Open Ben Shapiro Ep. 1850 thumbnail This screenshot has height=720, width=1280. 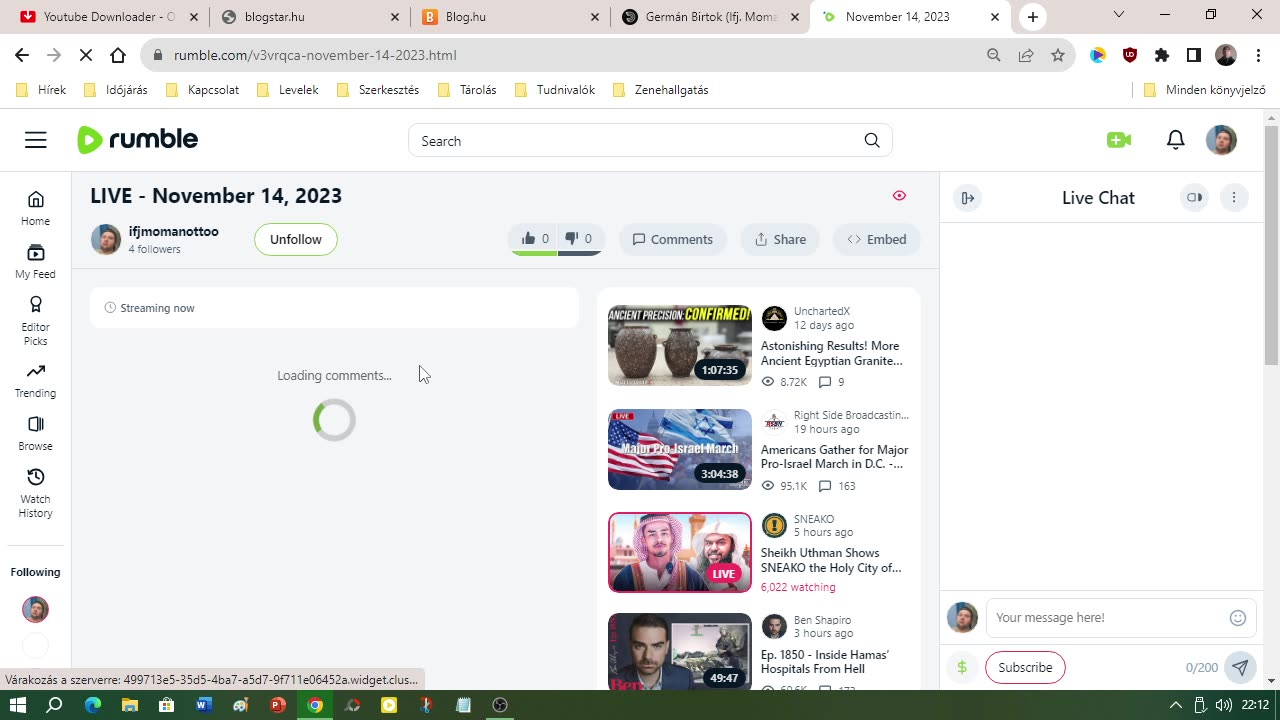click(680, 651)
